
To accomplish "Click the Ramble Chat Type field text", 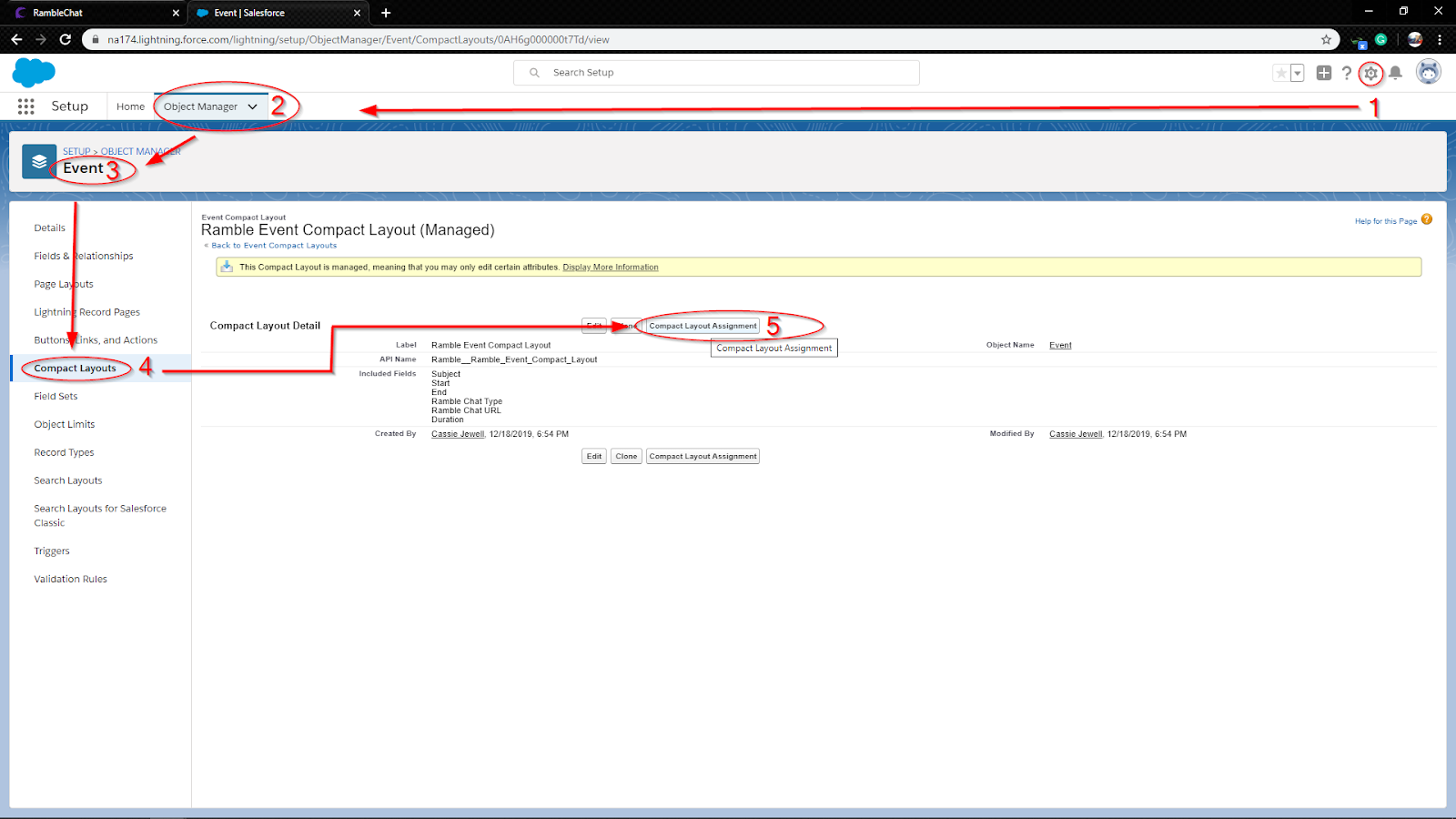I will (467, 401).
